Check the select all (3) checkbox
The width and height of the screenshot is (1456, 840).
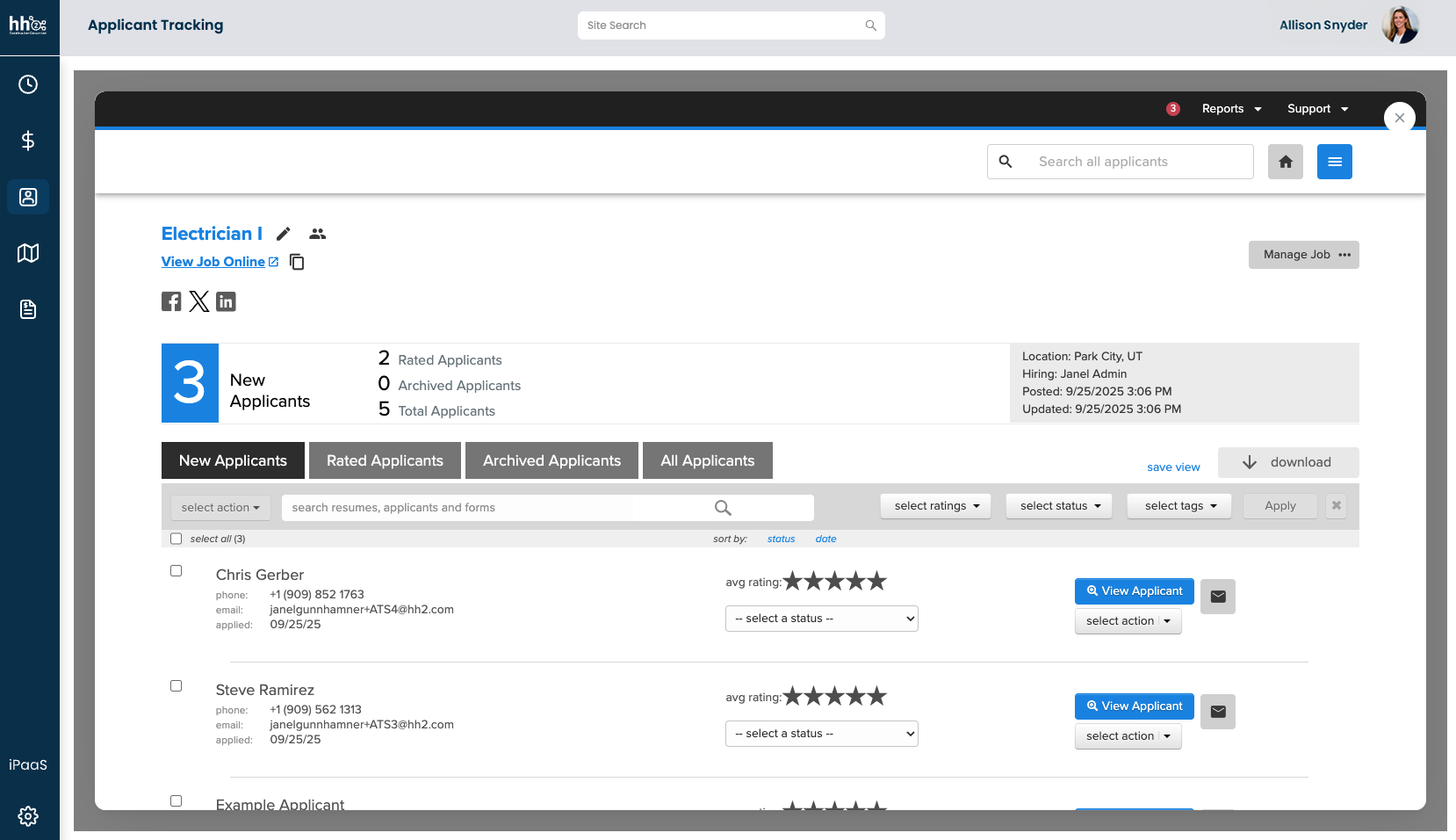coord(177,539)
